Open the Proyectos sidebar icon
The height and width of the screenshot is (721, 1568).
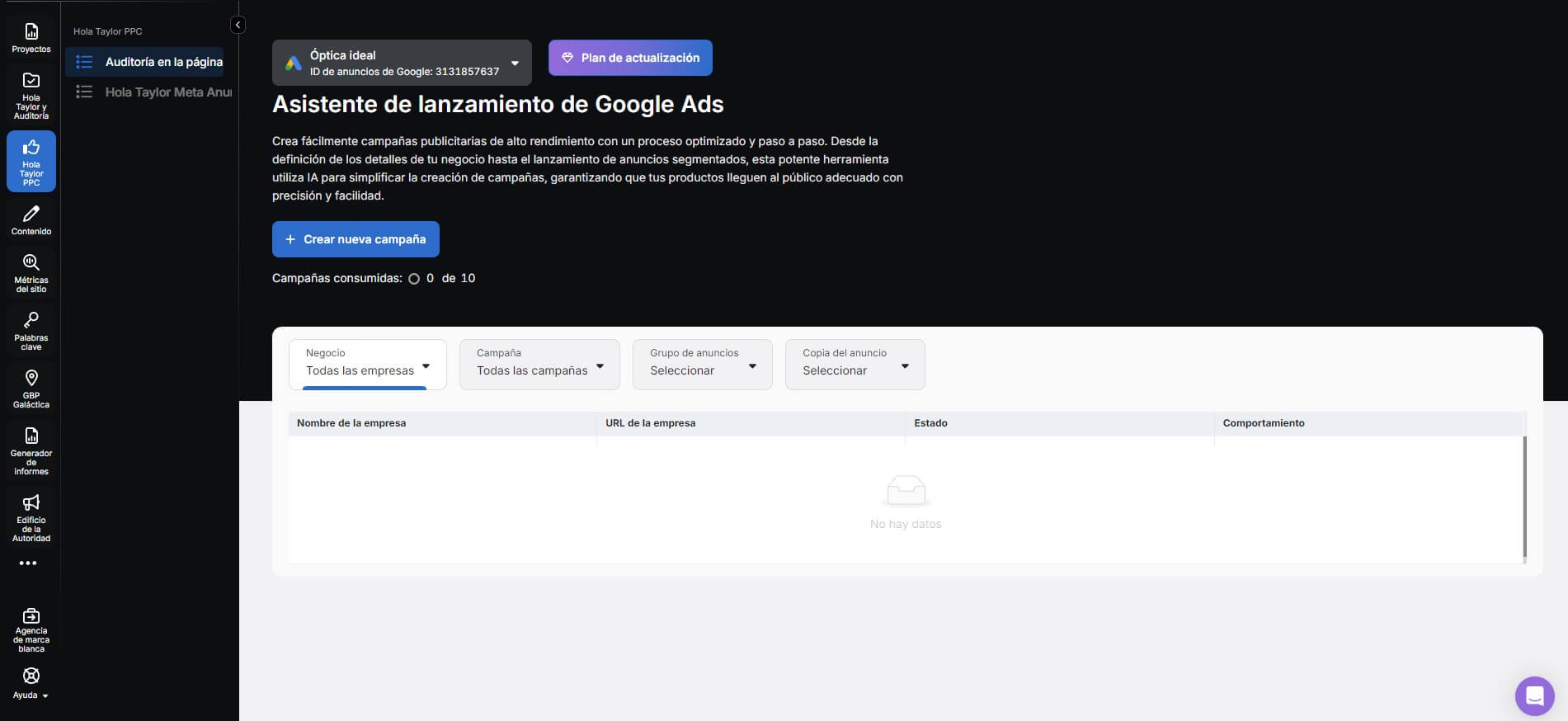point(31,38)
